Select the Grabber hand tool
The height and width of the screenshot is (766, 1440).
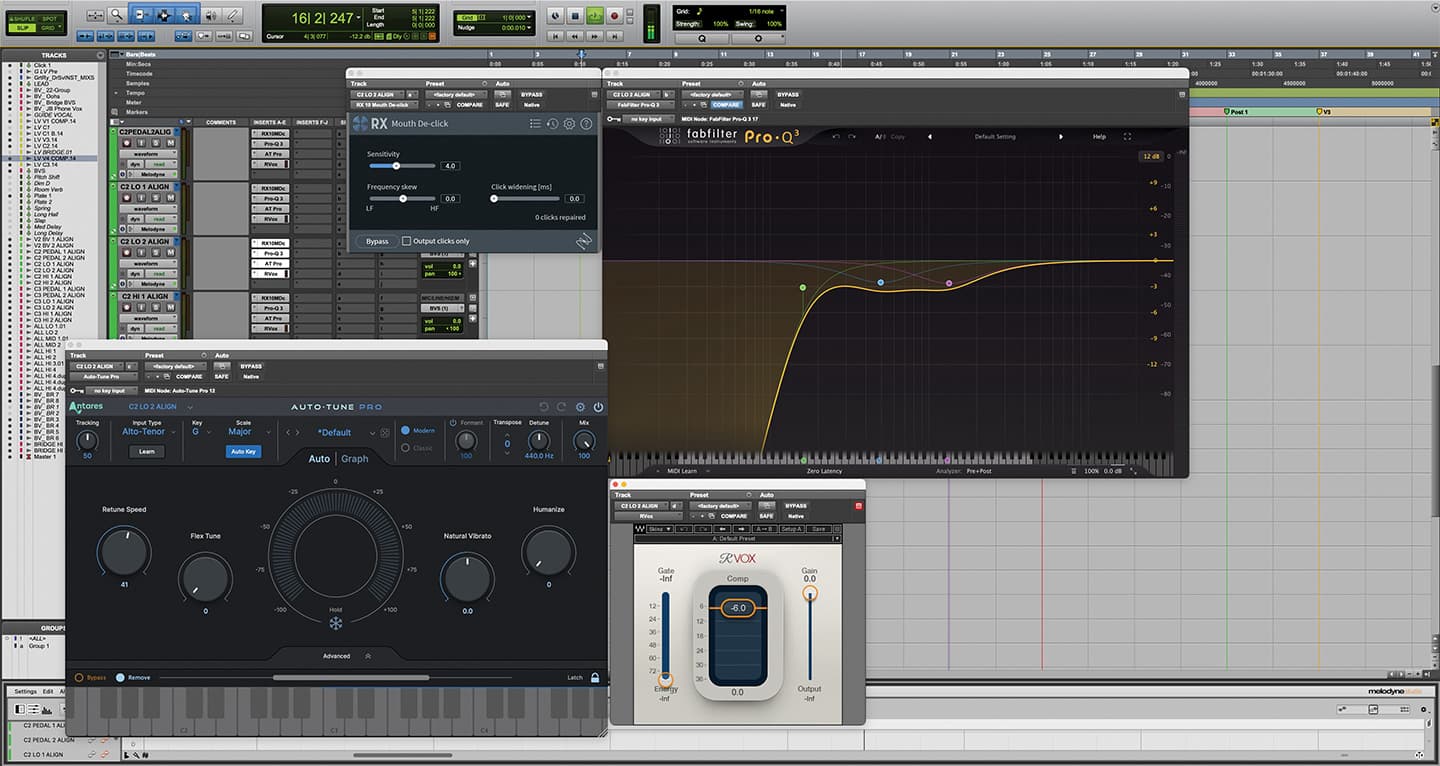187,15
